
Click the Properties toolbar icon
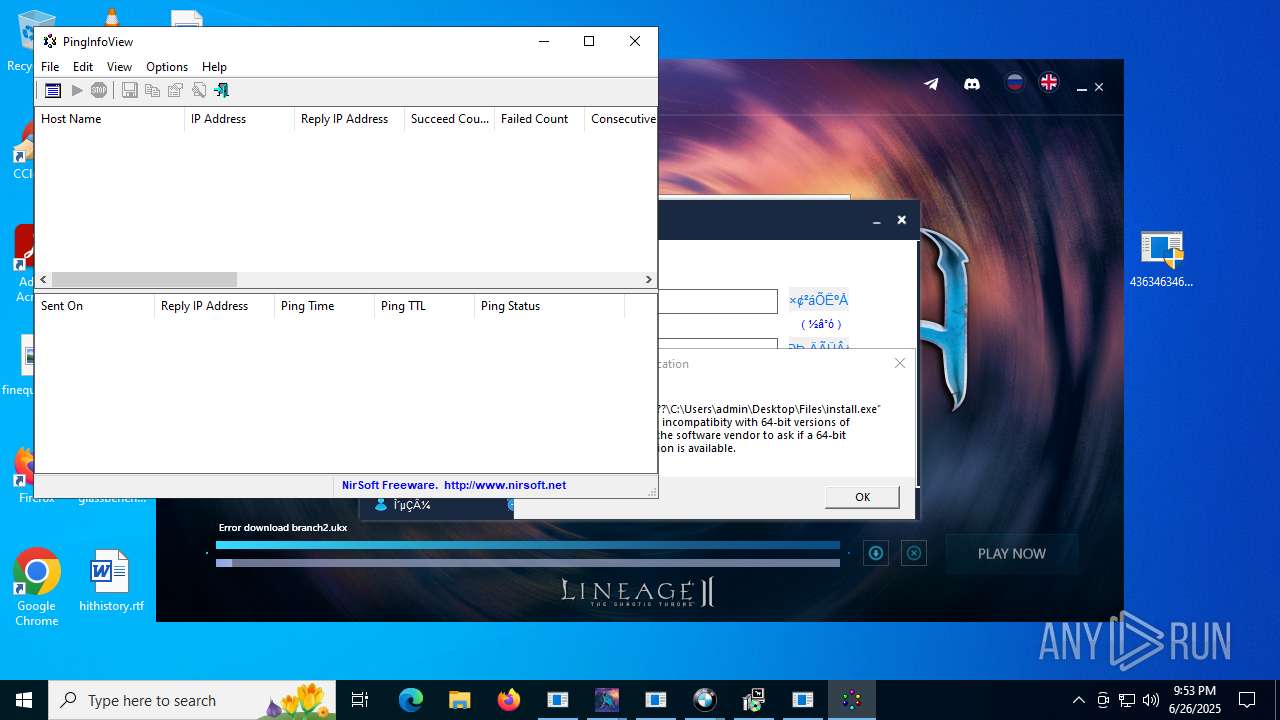(x=176, y=90)
